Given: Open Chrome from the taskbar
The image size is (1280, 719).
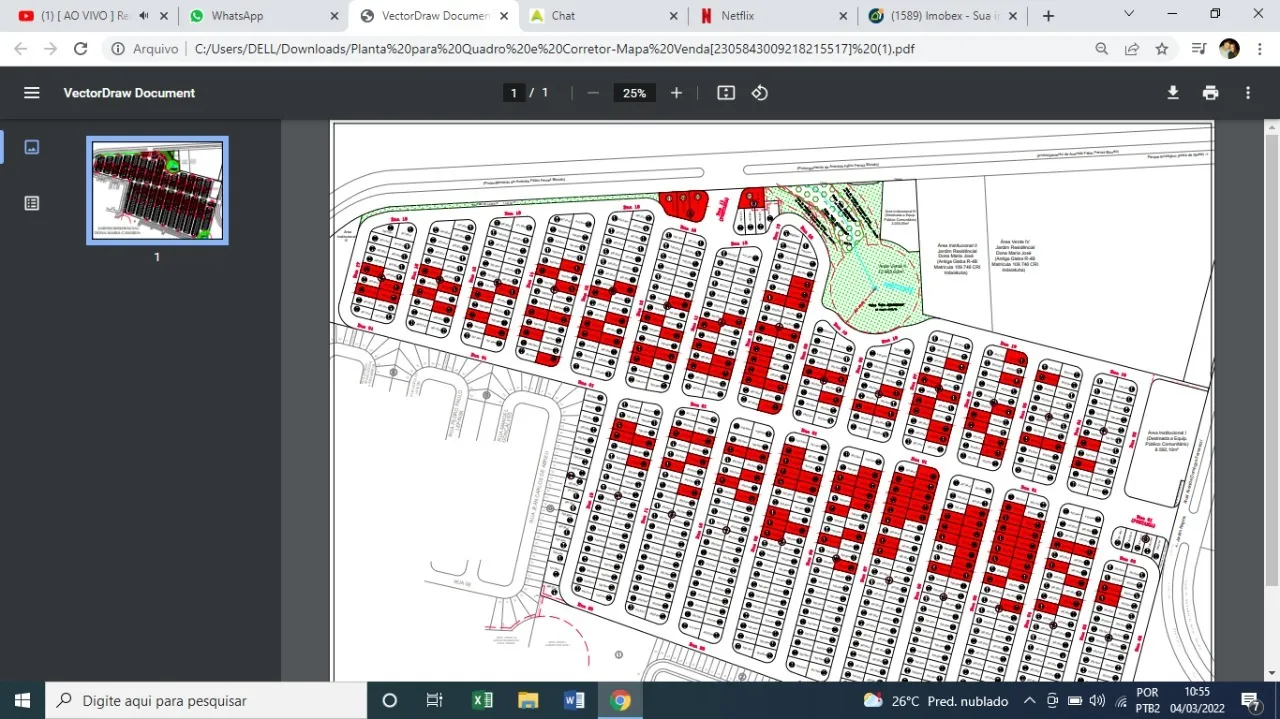Looking at the screenshot, I should pyautogui.click(x=620, y=700).
